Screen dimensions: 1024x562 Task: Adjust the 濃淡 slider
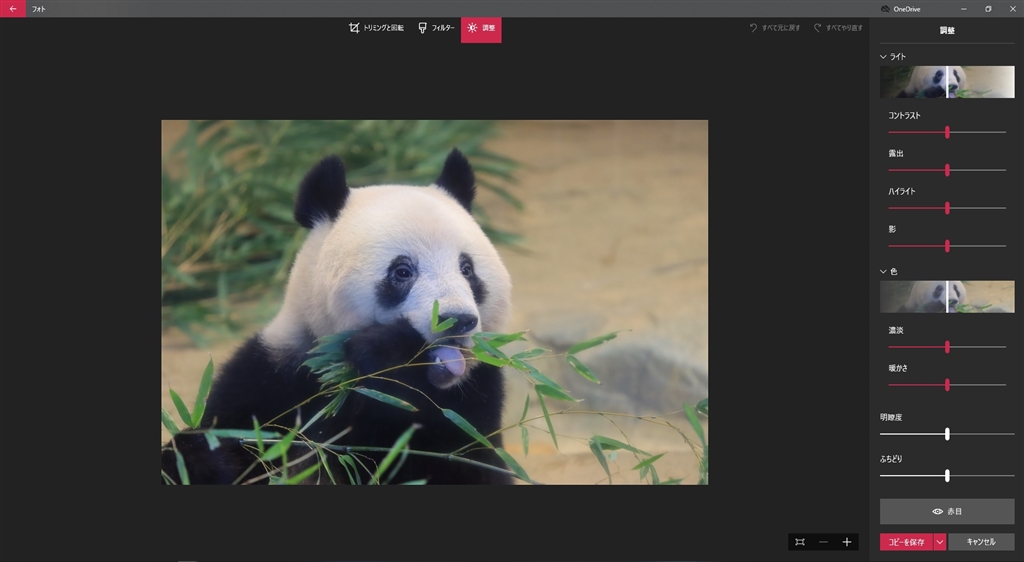point(947,347)
